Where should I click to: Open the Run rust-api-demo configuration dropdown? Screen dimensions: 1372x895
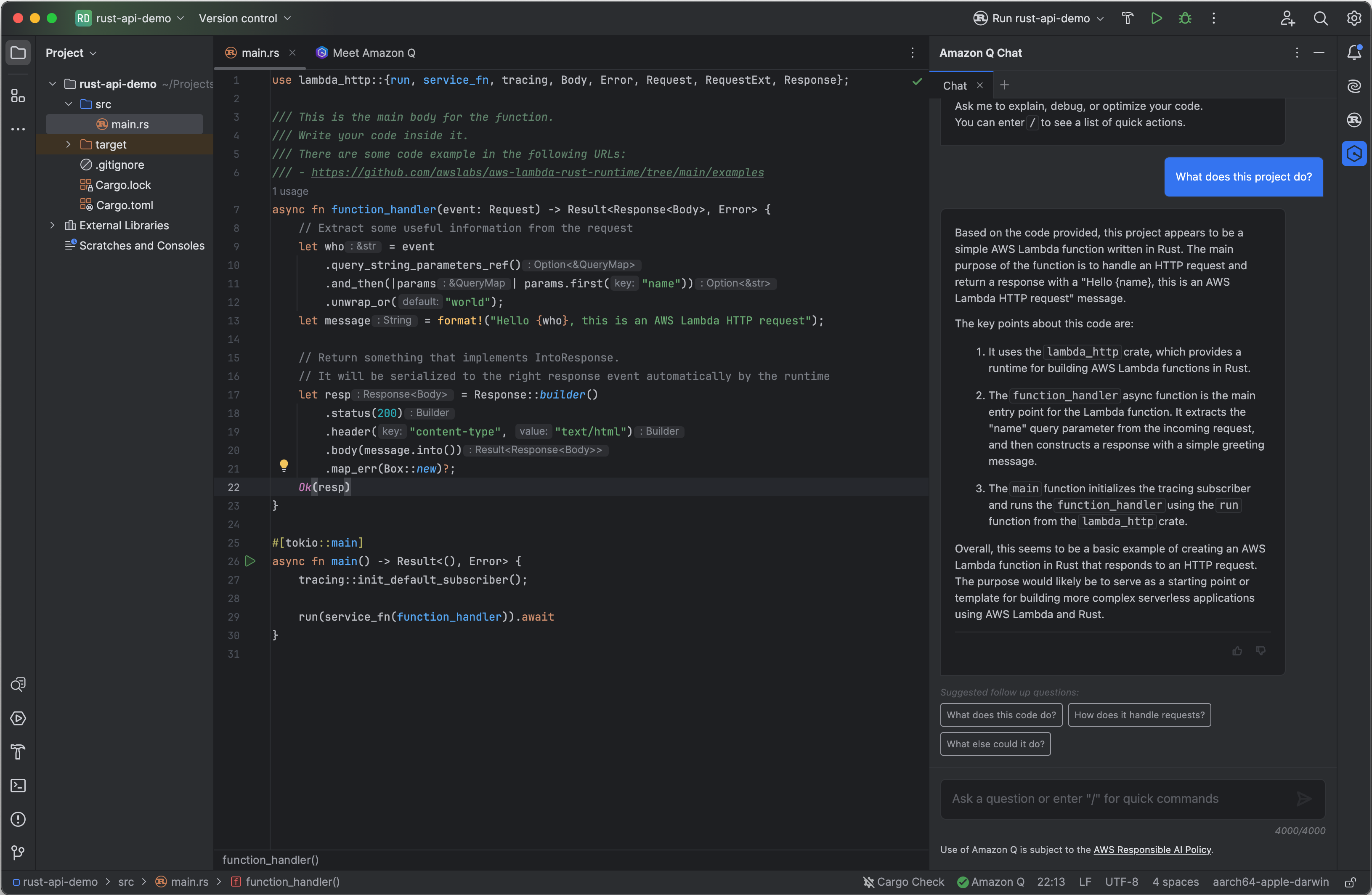(x=1038, y=19)
